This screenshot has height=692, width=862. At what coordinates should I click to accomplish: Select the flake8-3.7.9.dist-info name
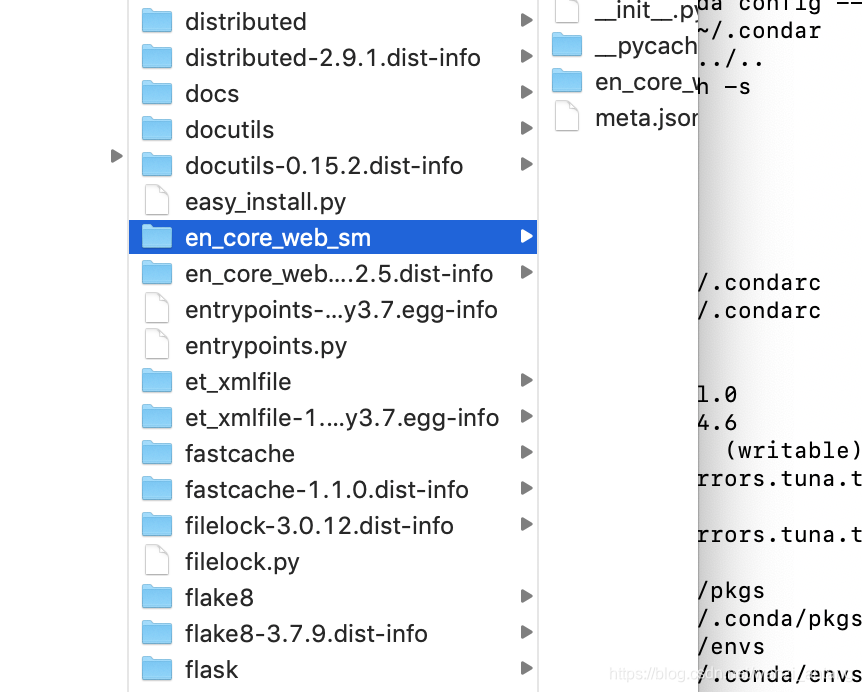click(x=306, y=634)
